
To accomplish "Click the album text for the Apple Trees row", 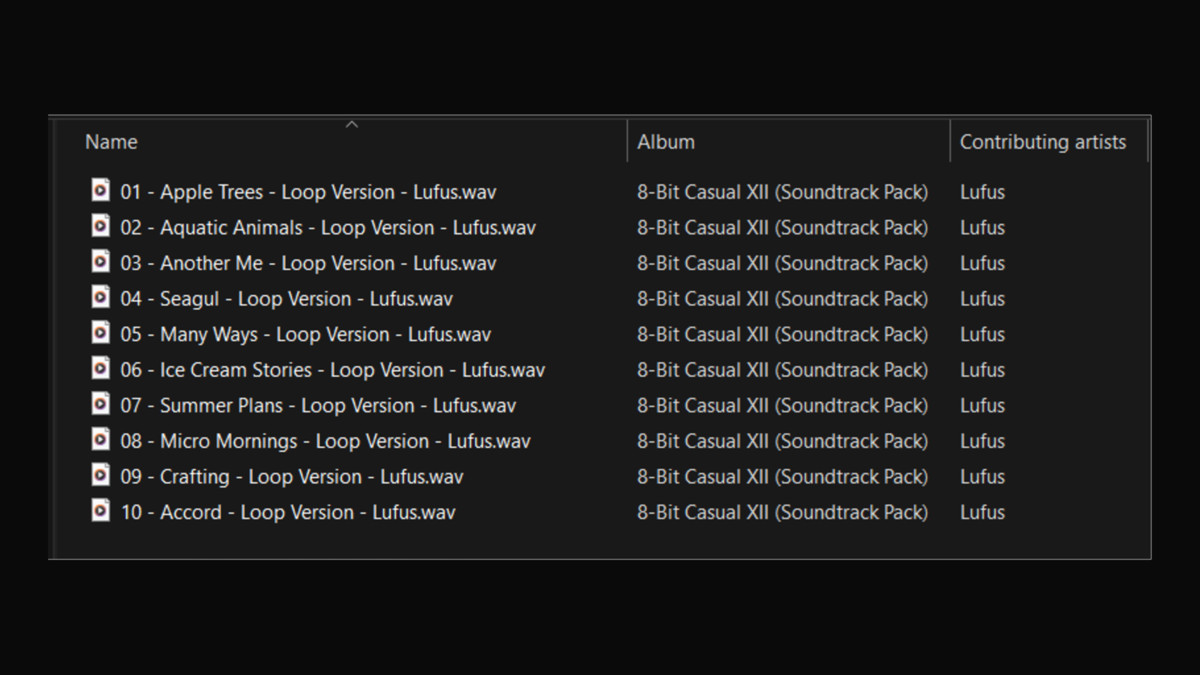I will point(782,192).
